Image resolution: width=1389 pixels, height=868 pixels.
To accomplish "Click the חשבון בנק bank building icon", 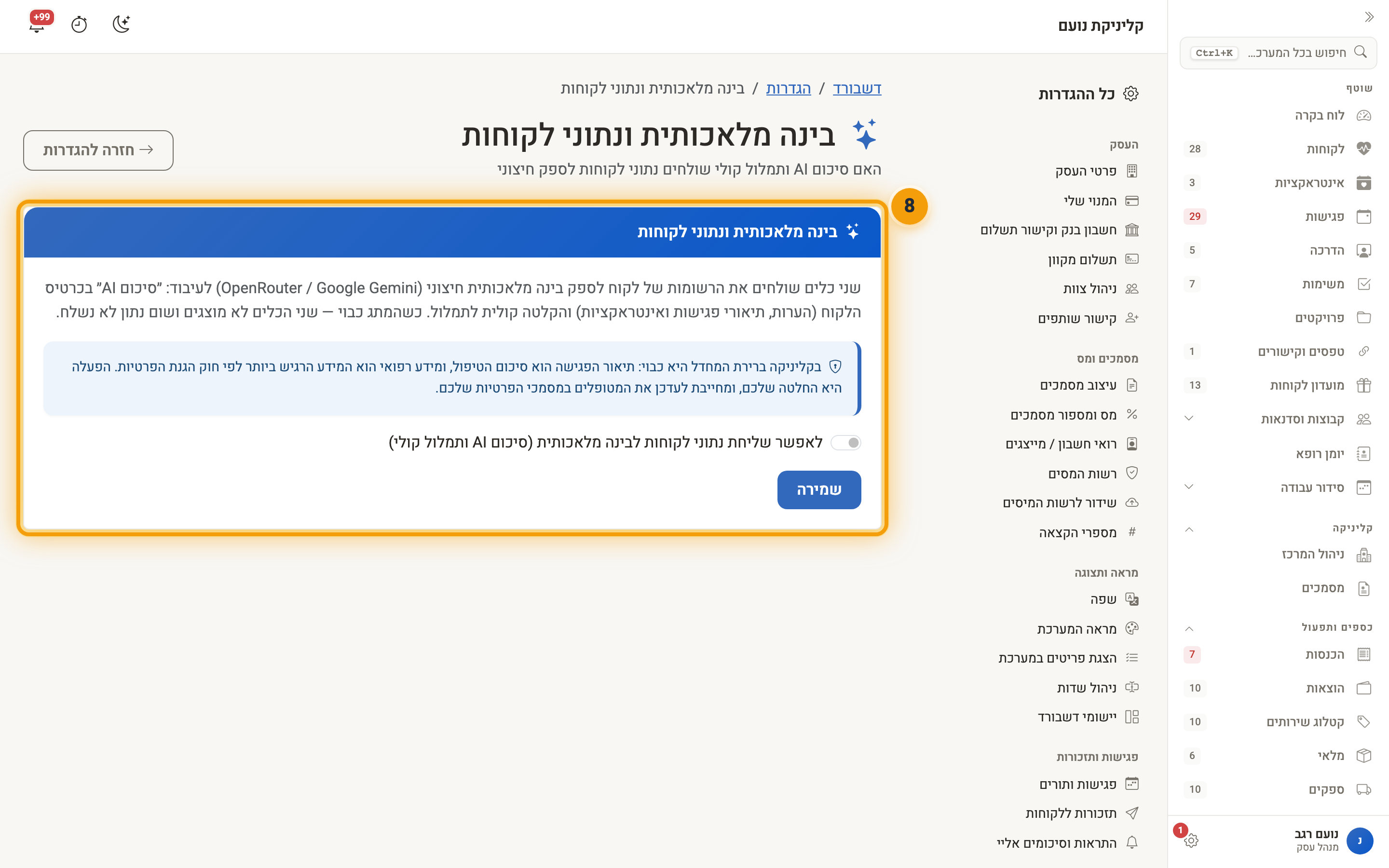I will (1132, 230).
